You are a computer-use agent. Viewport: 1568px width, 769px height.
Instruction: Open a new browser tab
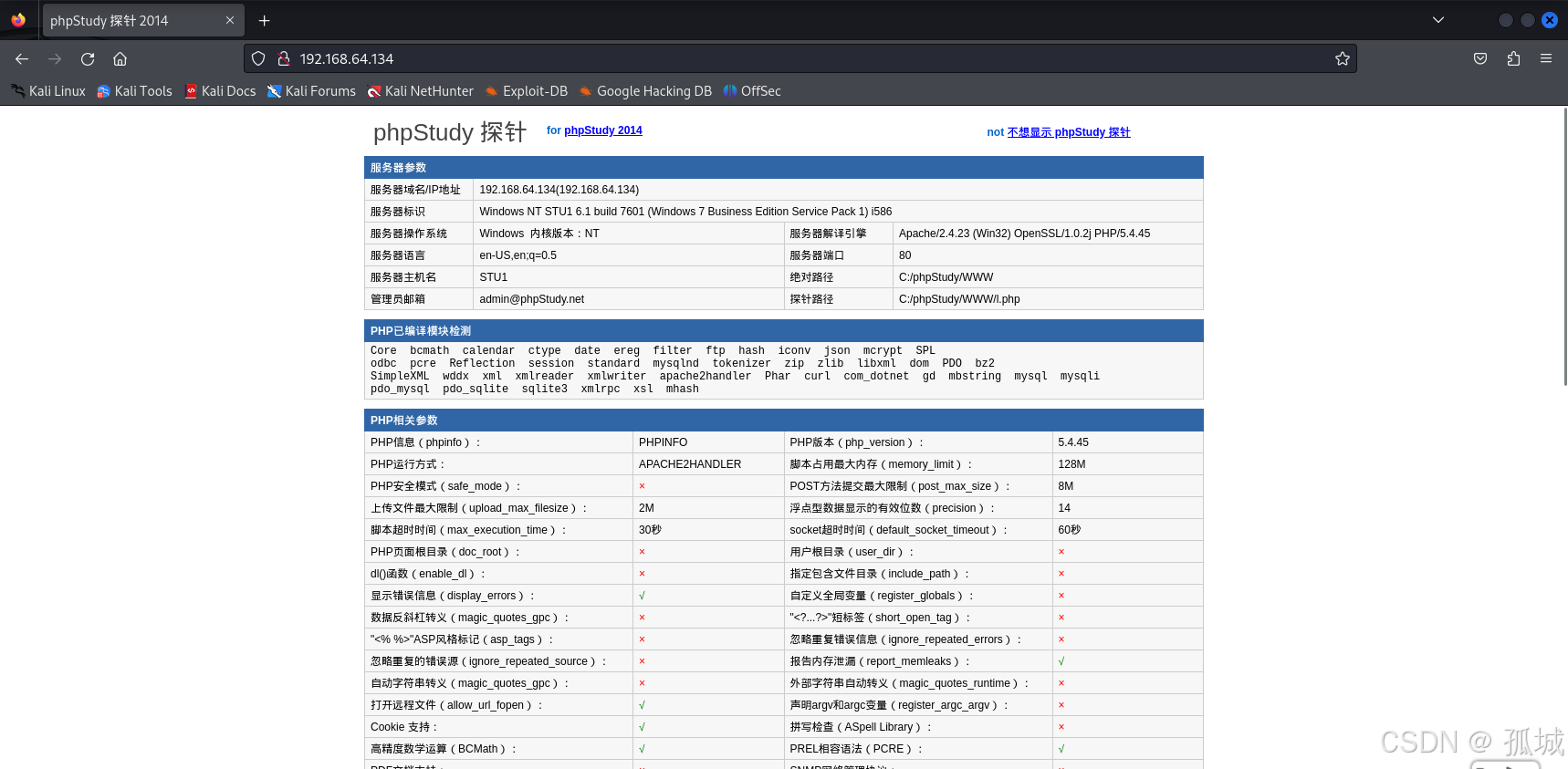coord(264,20)
